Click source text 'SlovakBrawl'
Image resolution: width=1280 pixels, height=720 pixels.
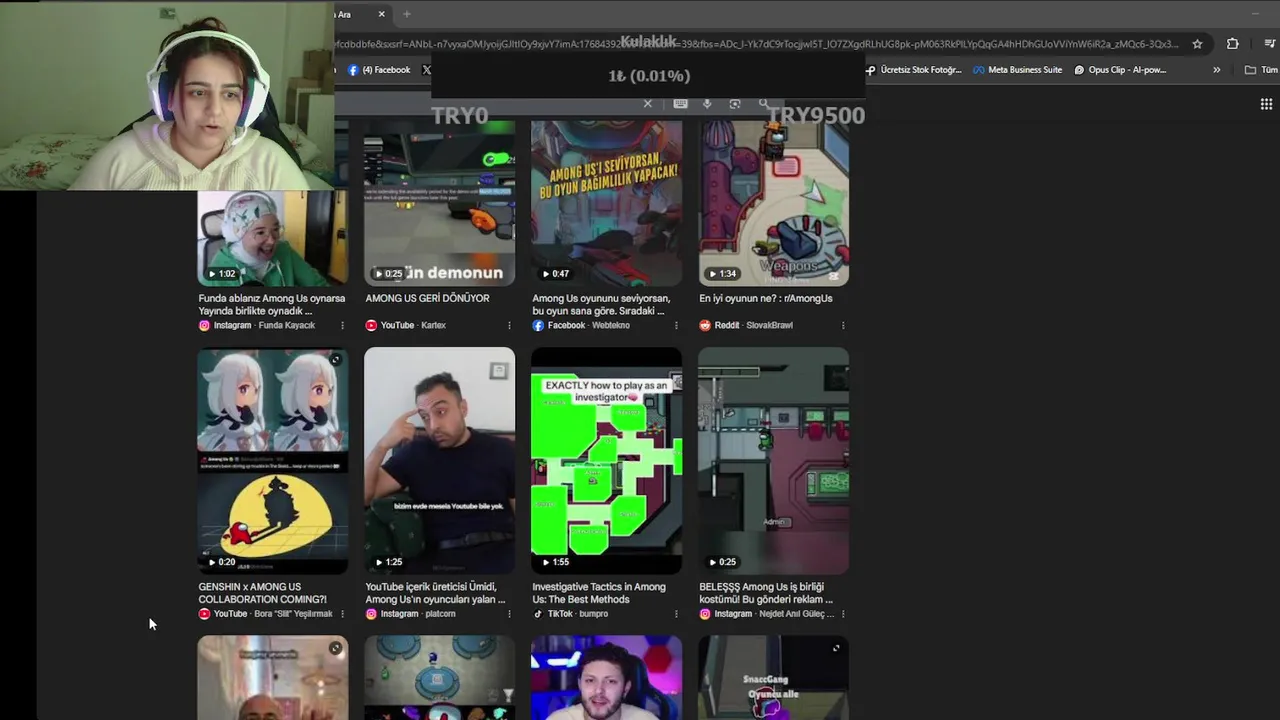click(769, 325)
